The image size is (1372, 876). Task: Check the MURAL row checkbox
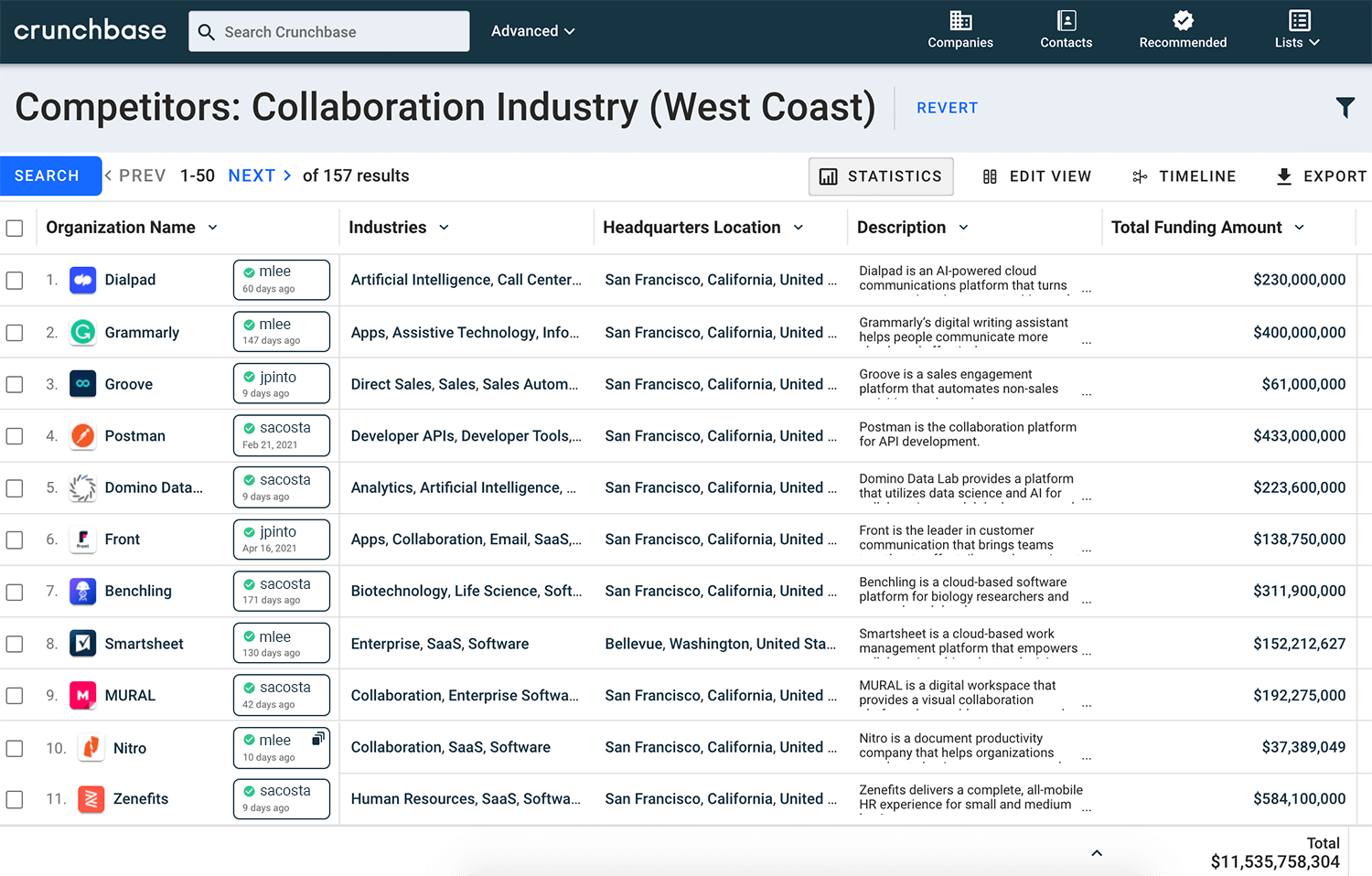tap(15, 696)
